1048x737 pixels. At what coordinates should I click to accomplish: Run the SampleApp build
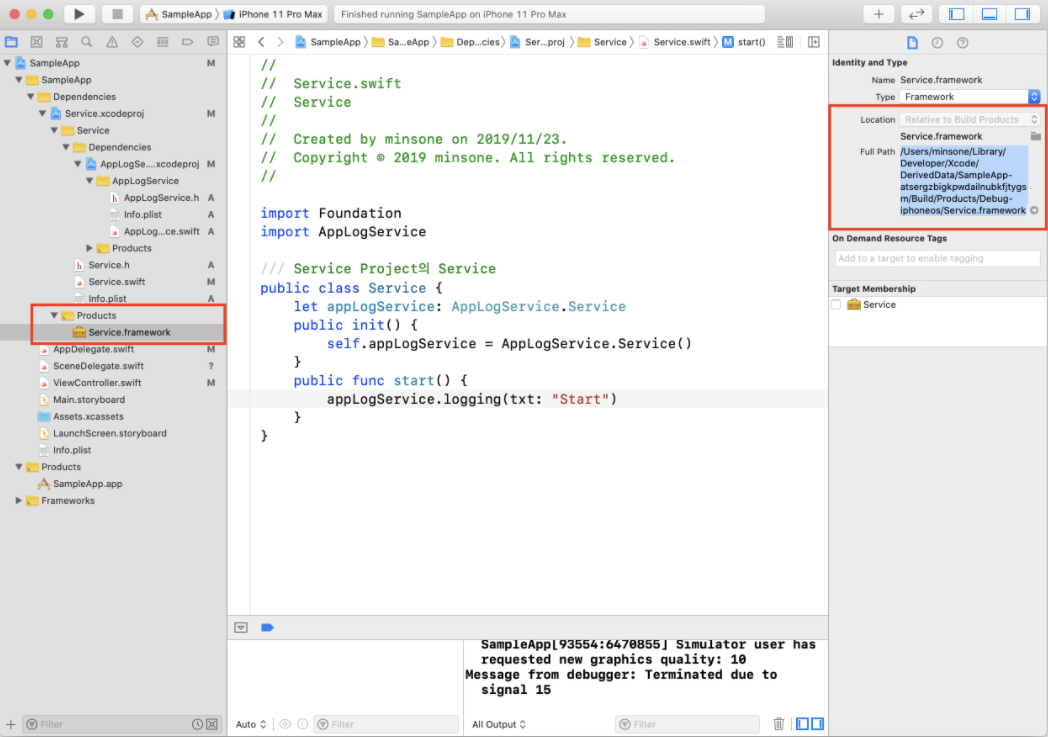pos(79,14)
